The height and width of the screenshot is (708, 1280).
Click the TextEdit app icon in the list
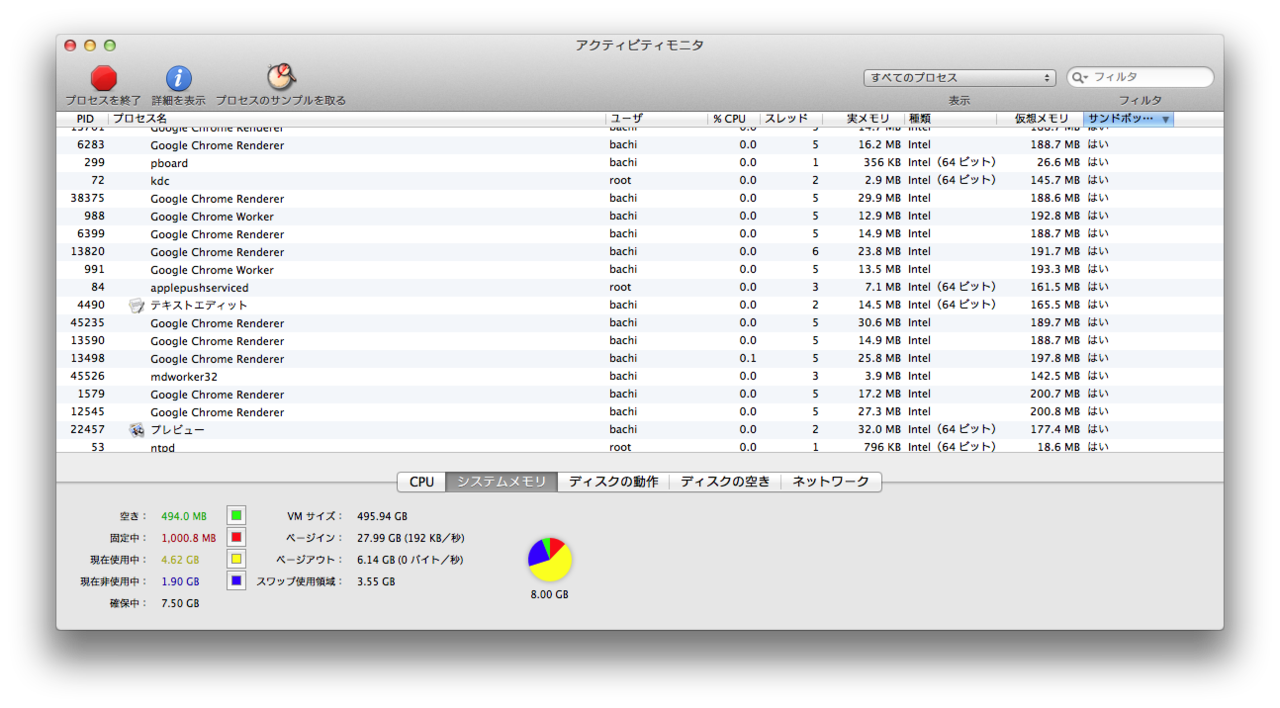(x=137, y=306)
